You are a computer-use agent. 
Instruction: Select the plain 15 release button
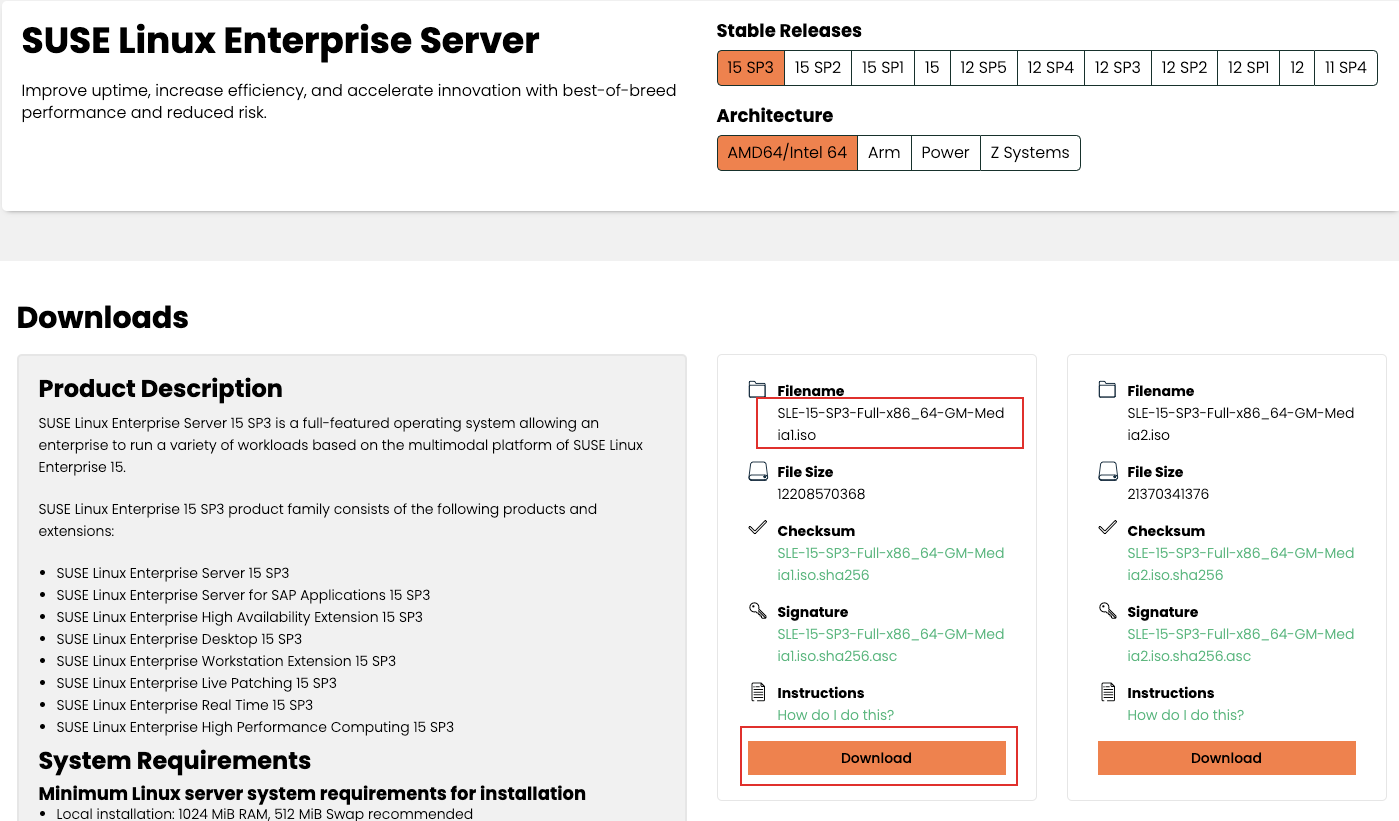coord(932,68)
